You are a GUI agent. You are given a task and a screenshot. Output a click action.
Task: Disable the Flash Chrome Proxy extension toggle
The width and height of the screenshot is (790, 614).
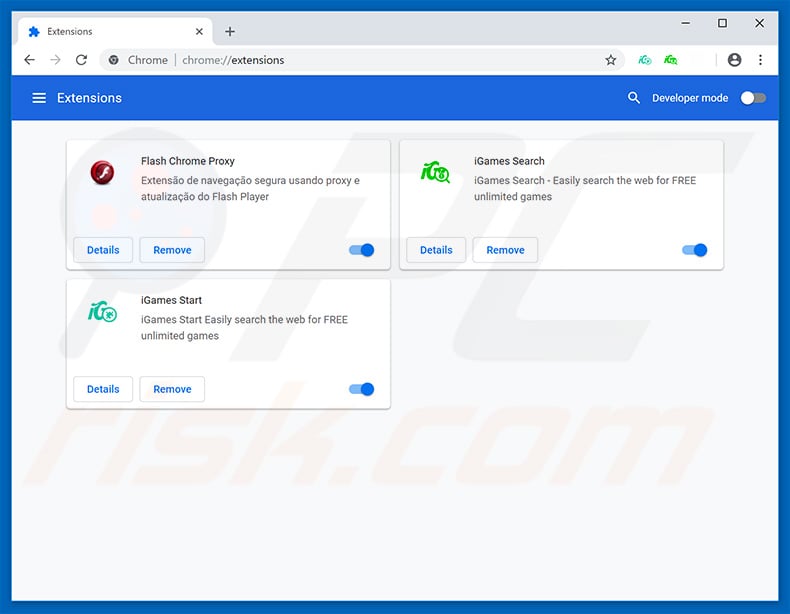pos(361,250)
